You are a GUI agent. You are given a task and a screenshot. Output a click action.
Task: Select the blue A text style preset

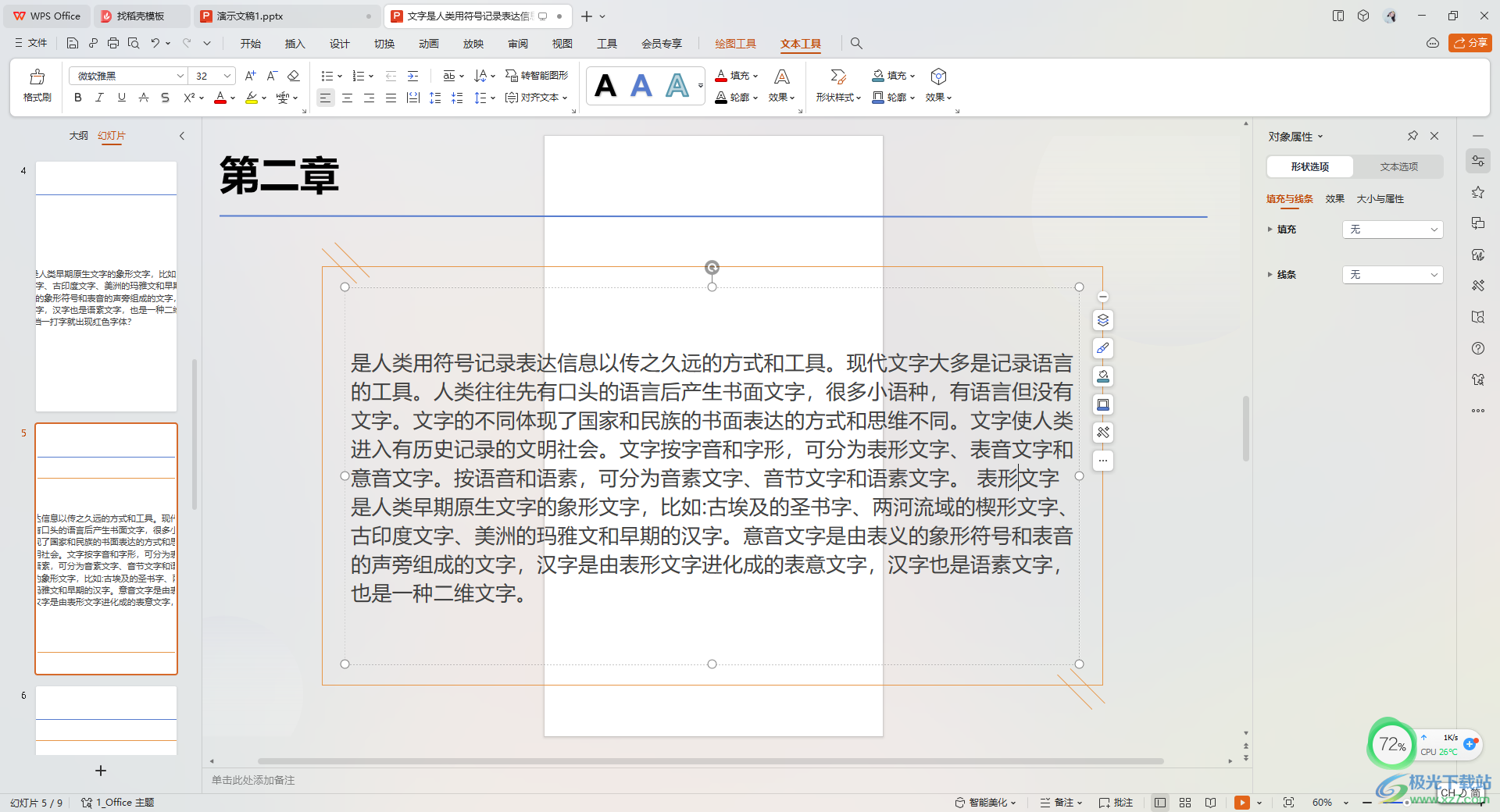point(641,86)
